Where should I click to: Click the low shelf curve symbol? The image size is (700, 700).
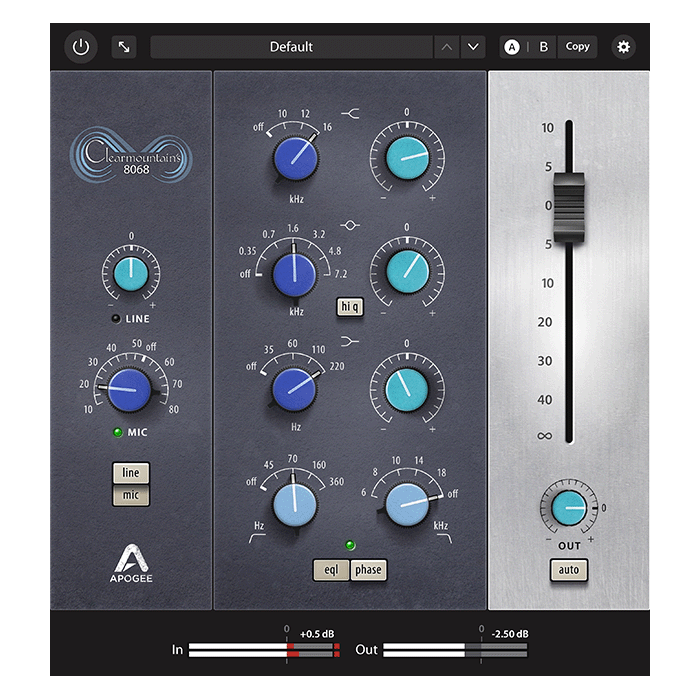350,342
